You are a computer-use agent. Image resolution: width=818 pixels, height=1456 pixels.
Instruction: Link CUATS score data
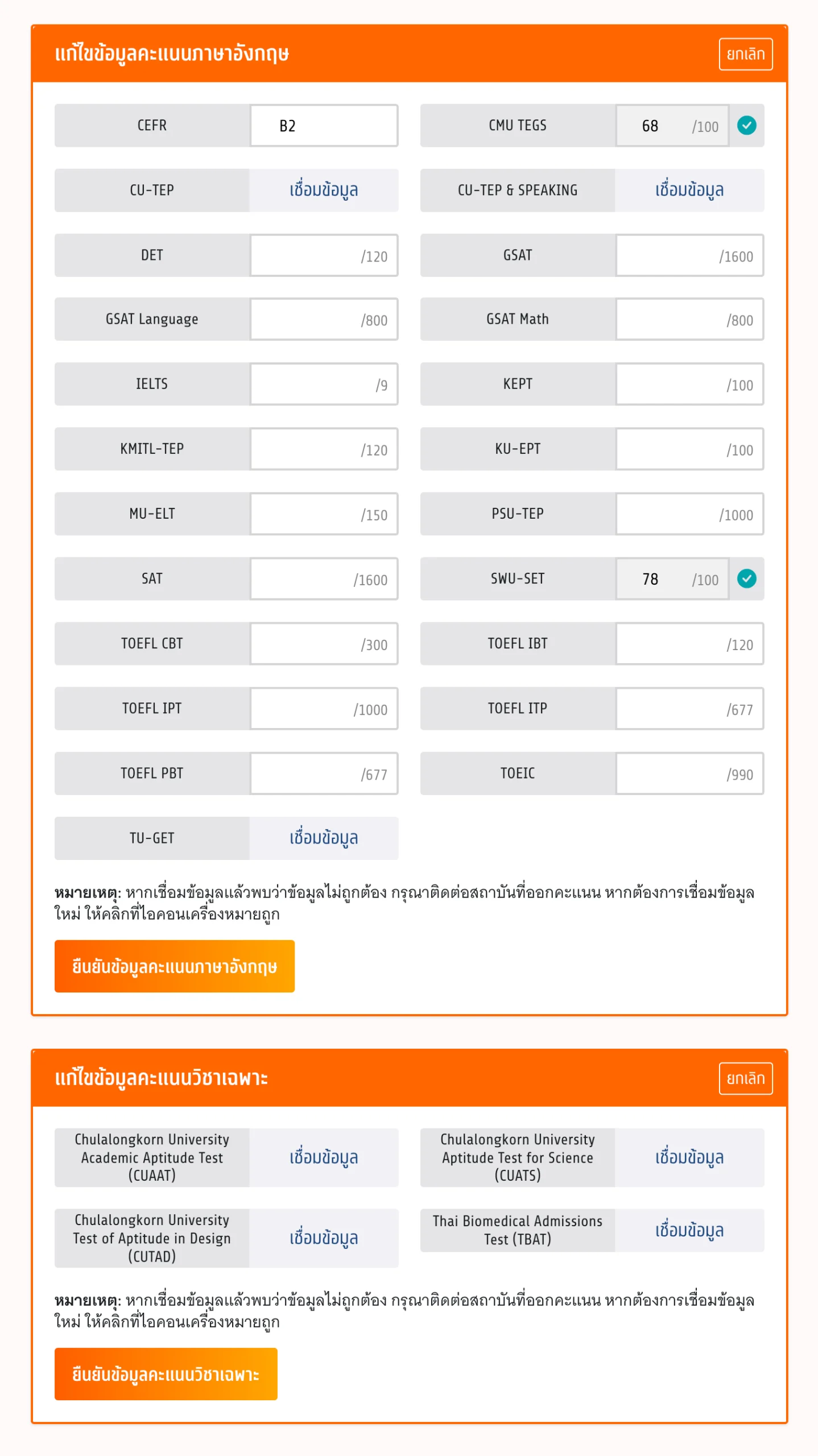coord(689,1157)
